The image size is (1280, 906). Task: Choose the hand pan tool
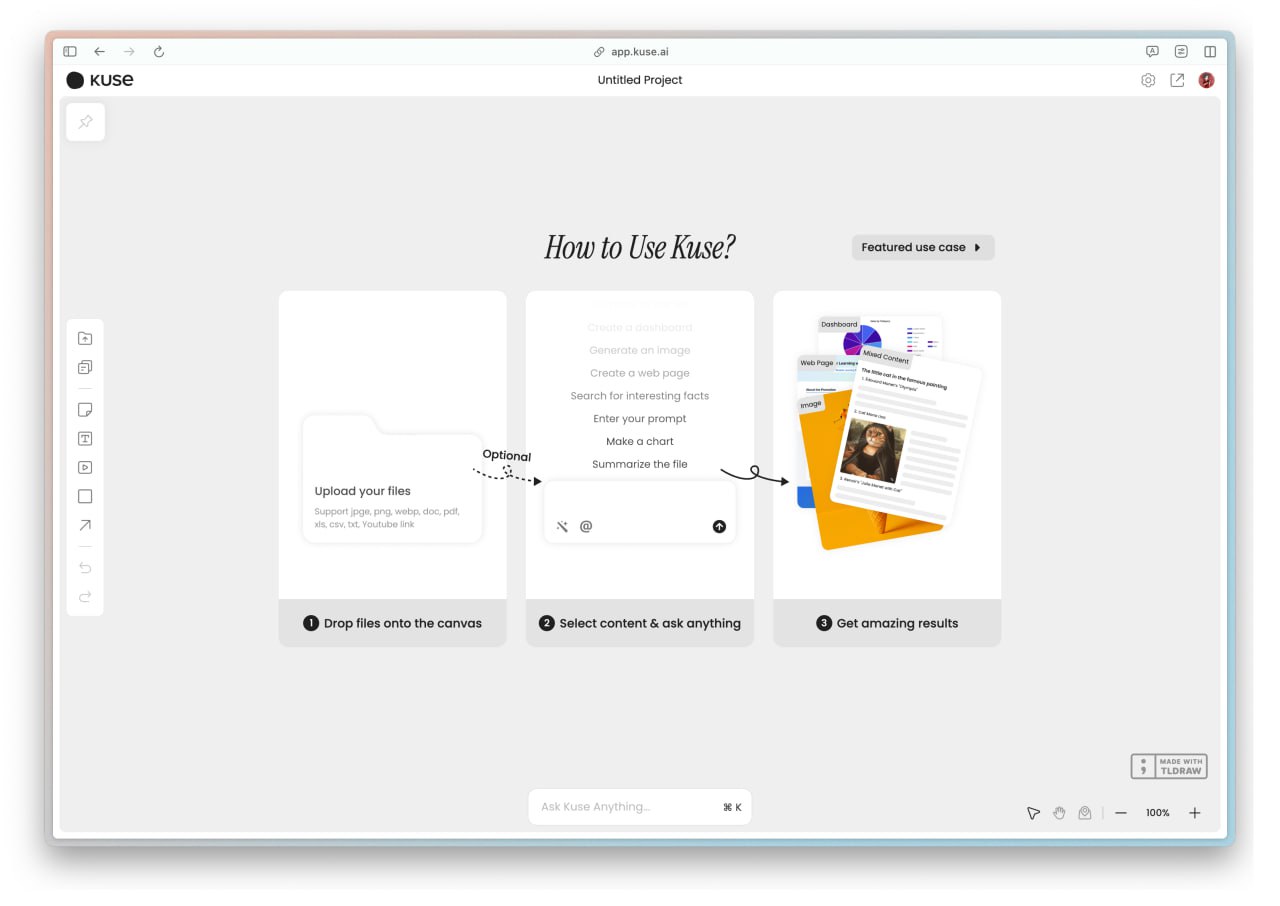tap(1059, 813)
